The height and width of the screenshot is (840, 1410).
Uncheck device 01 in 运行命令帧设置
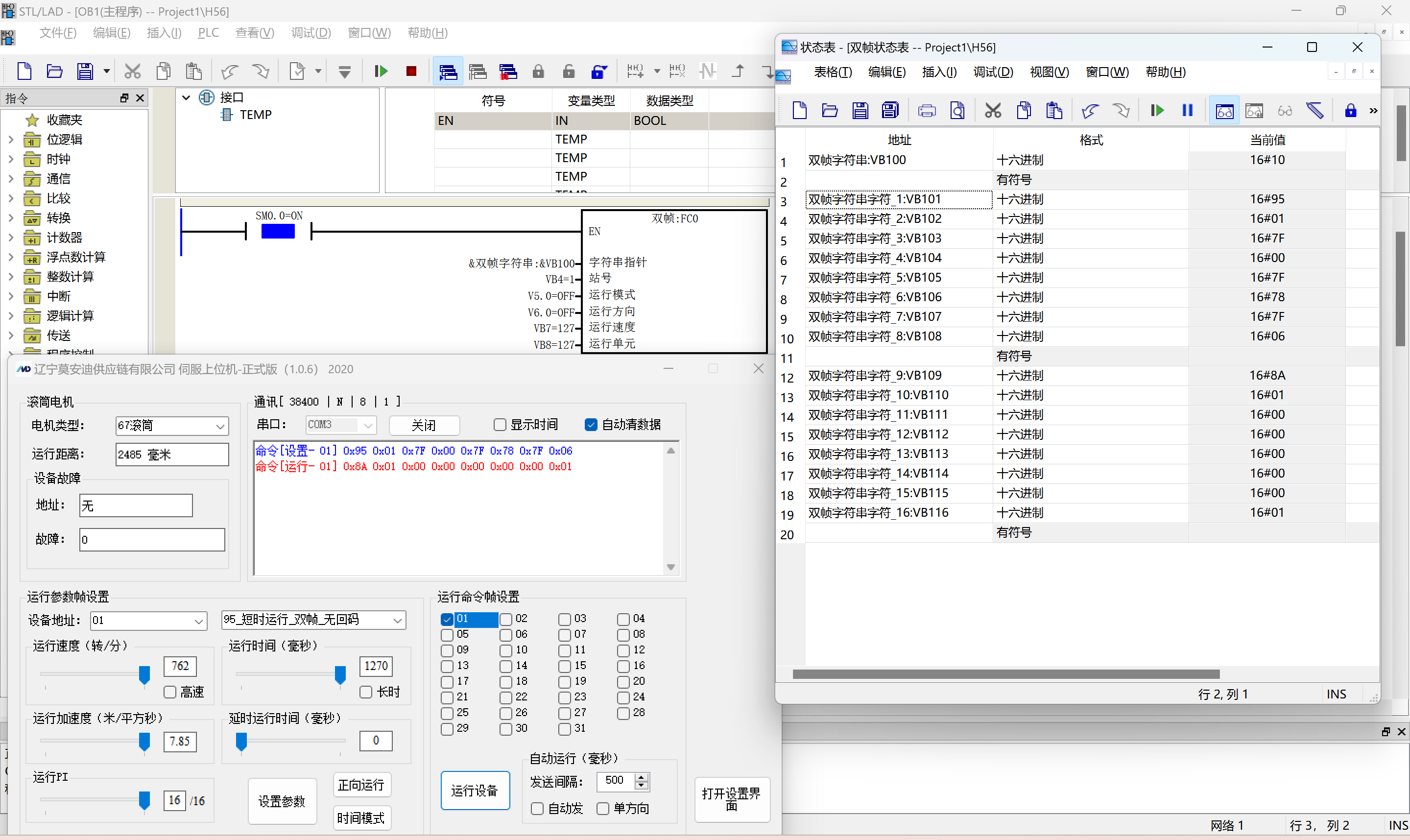[447, 619]
